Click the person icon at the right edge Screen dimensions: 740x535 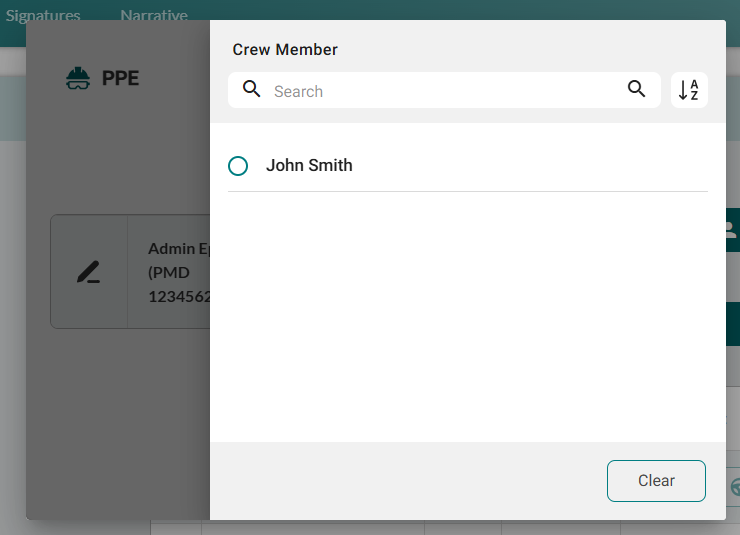(x=732, y=230)
